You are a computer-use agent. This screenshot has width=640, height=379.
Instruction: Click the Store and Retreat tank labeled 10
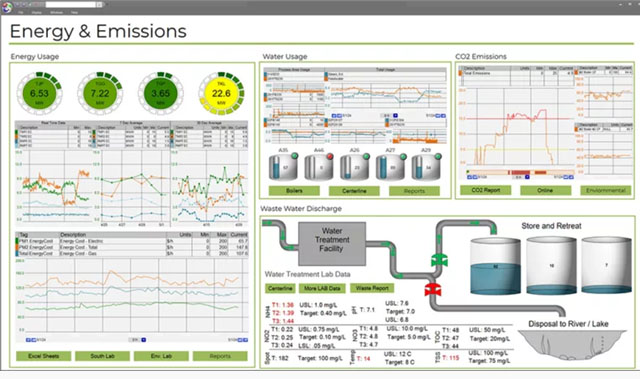point(551,266)
